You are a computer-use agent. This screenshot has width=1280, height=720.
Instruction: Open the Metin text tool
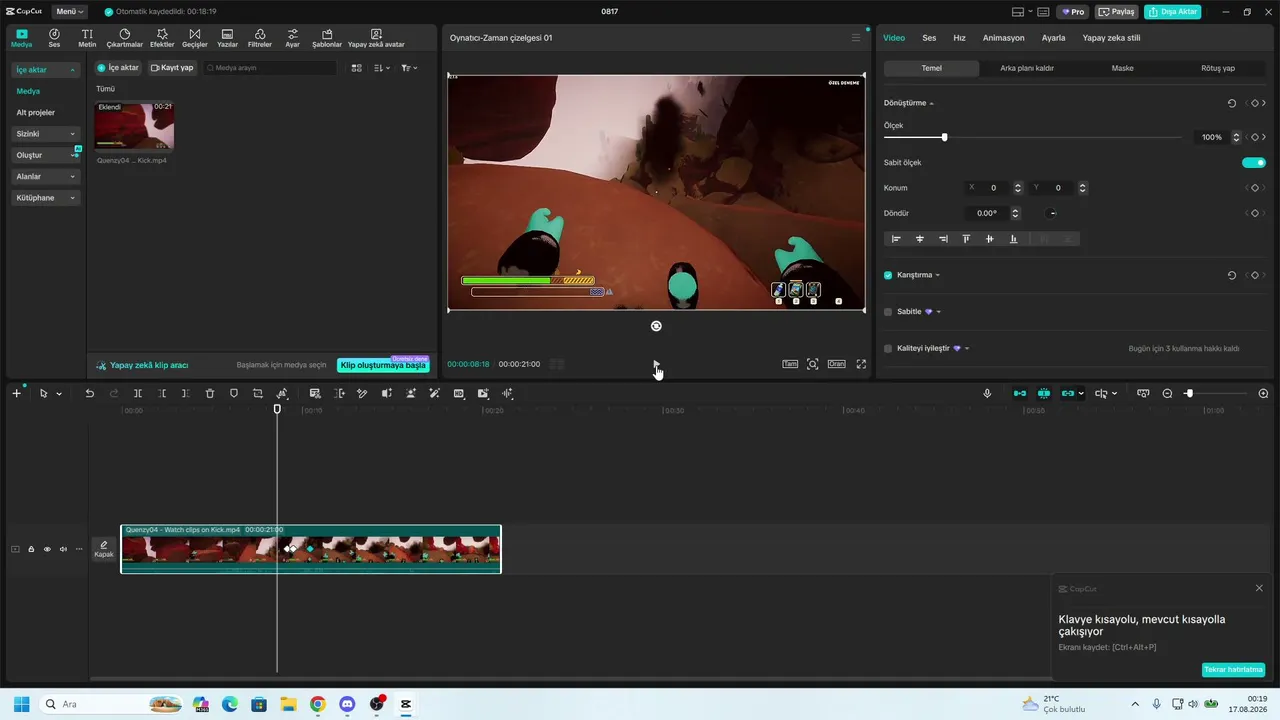tap(87, 38)
